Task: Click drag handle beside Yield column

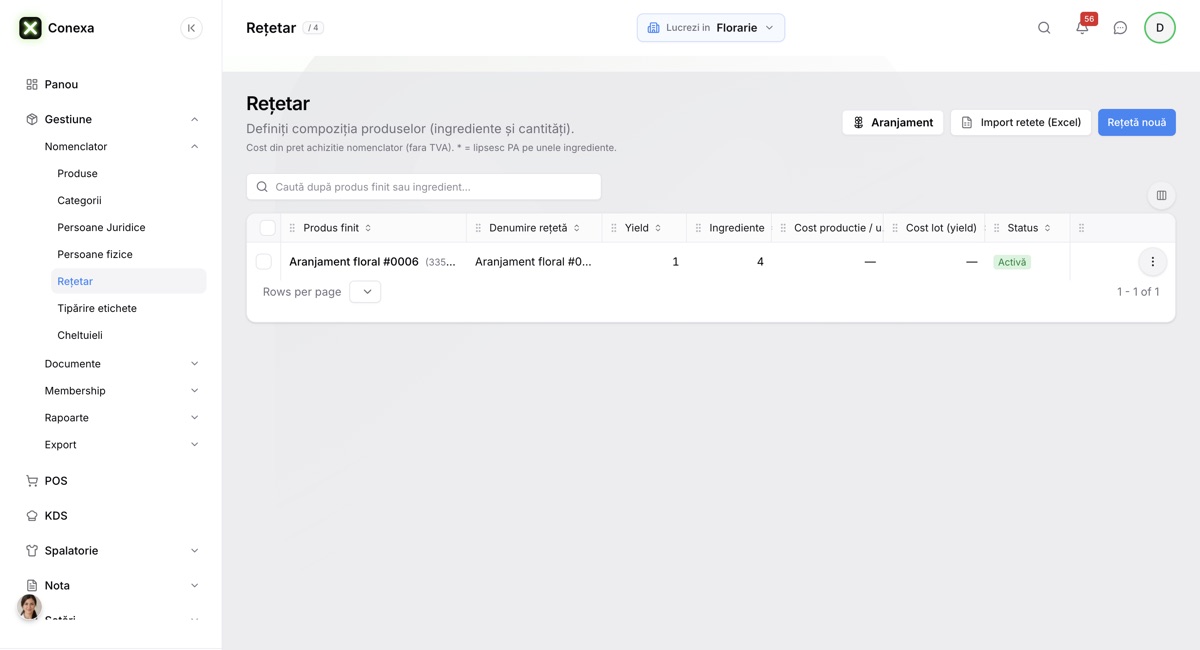Action: point(614,228)
